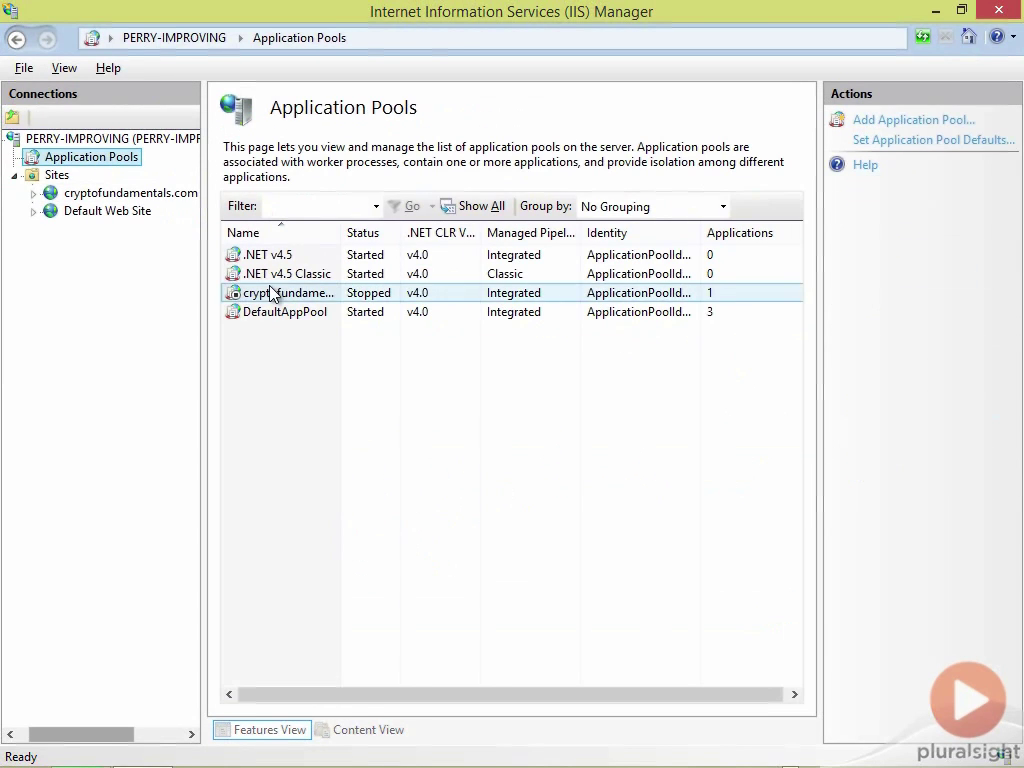Screen dimensions: 1024x768
Task: Open the Help menu
Action: click(108, 68)
